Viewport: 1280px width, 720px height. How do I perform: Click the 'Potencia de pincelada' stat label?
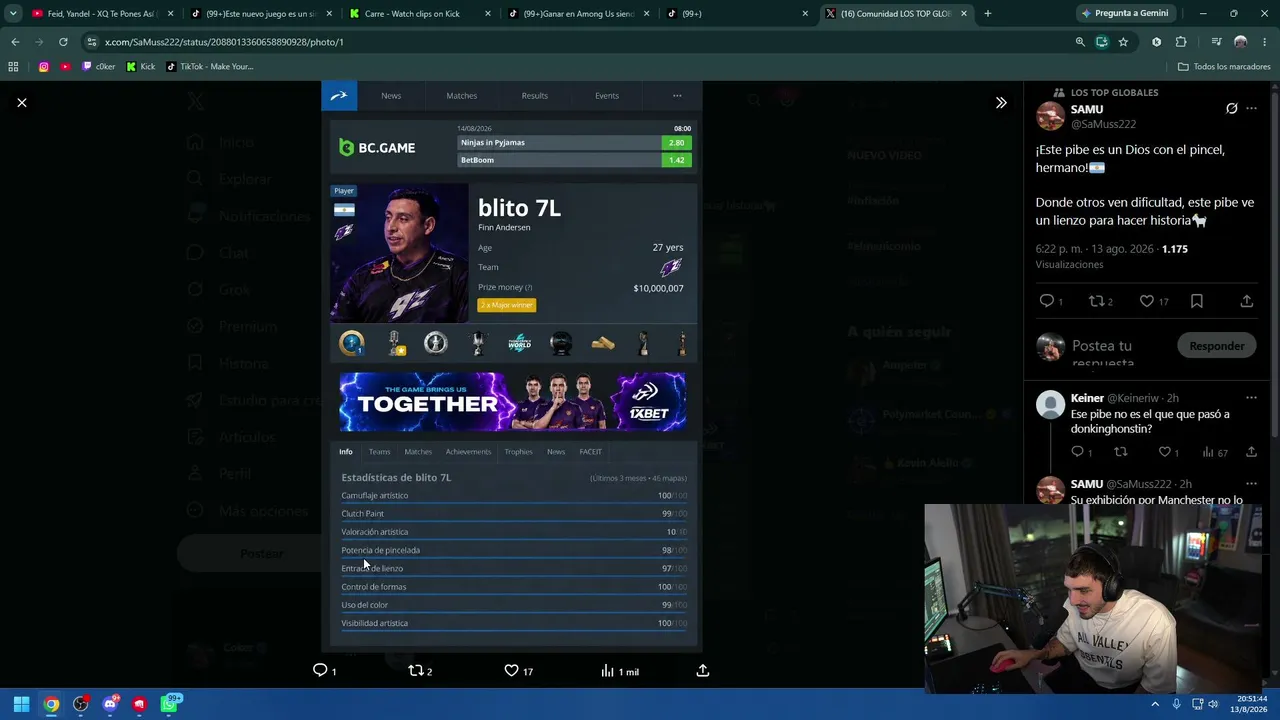tap(380, 550)
